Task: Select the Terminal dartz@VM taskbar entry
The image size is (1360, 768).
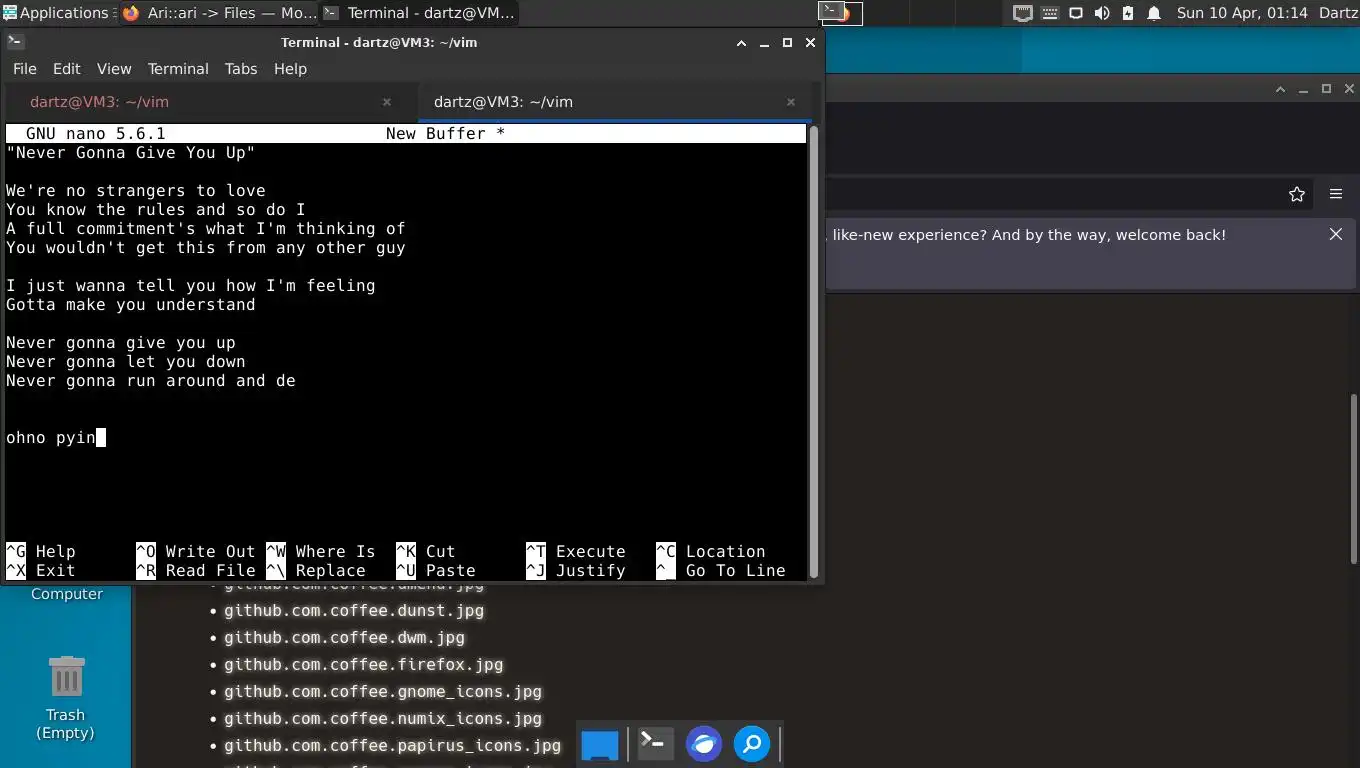Action: tap(420, 13)
